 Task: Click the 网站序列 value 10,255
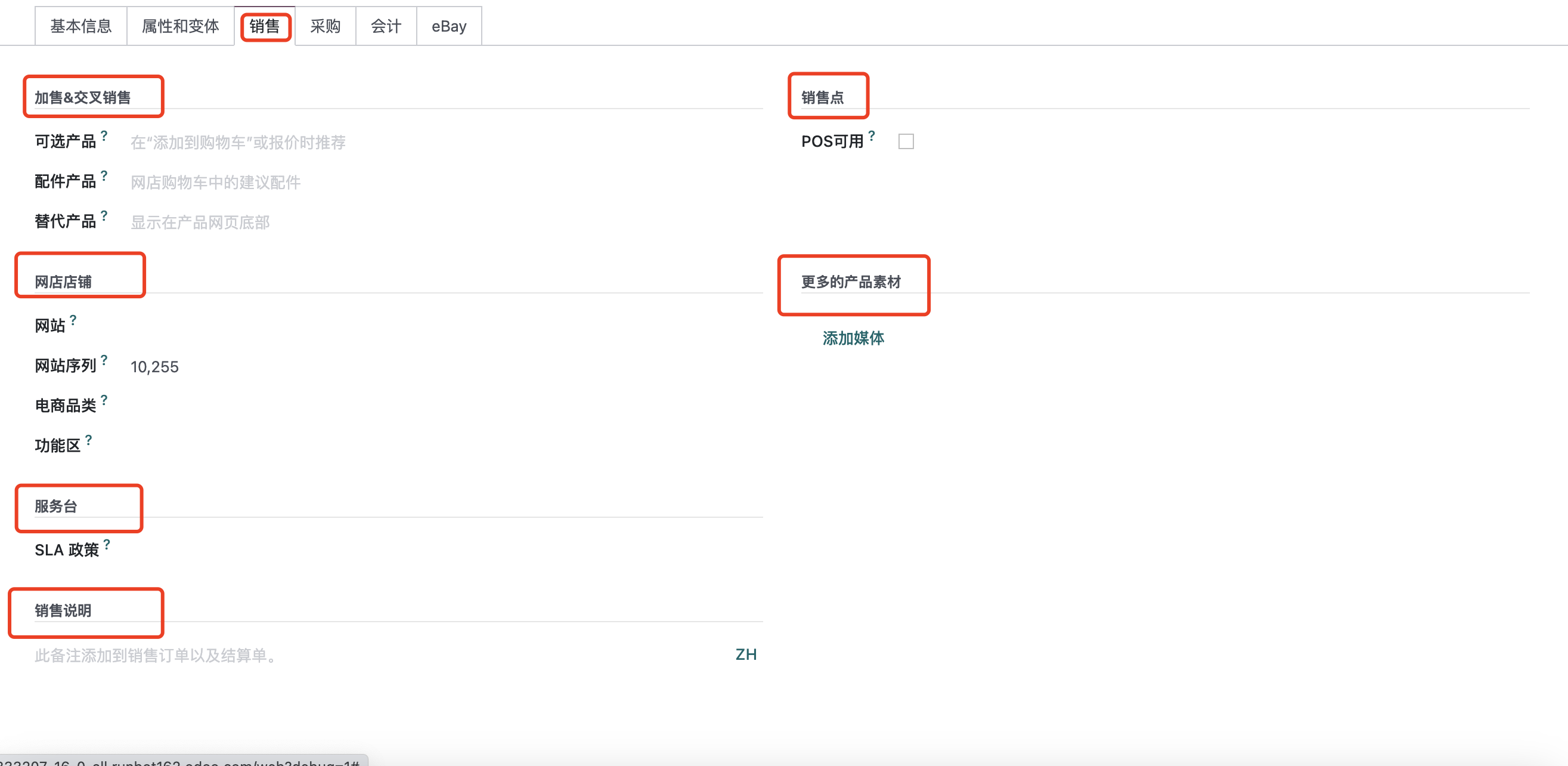154,366
